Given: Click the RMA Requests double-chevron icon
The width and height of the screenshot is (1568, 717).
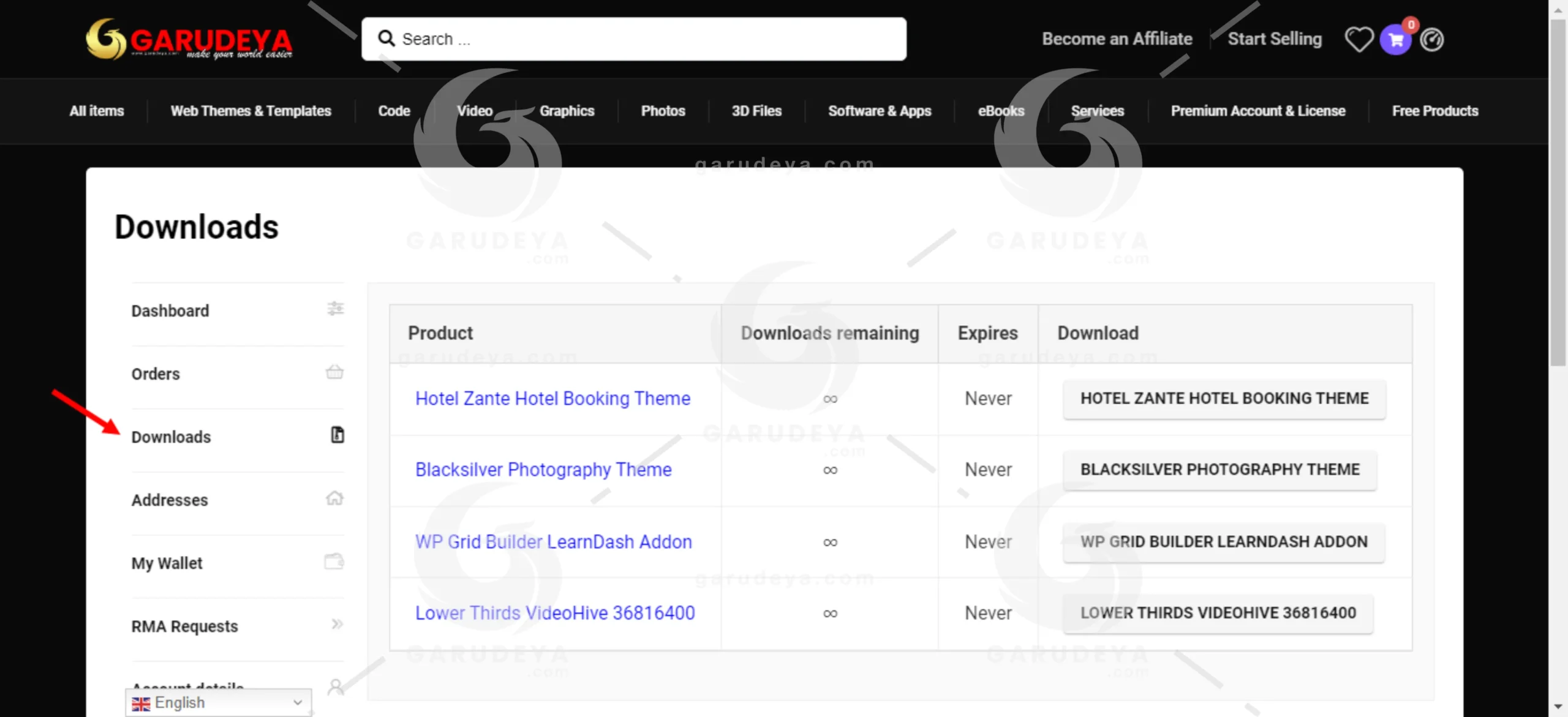Looking at the screenshot, I should 337,624.
